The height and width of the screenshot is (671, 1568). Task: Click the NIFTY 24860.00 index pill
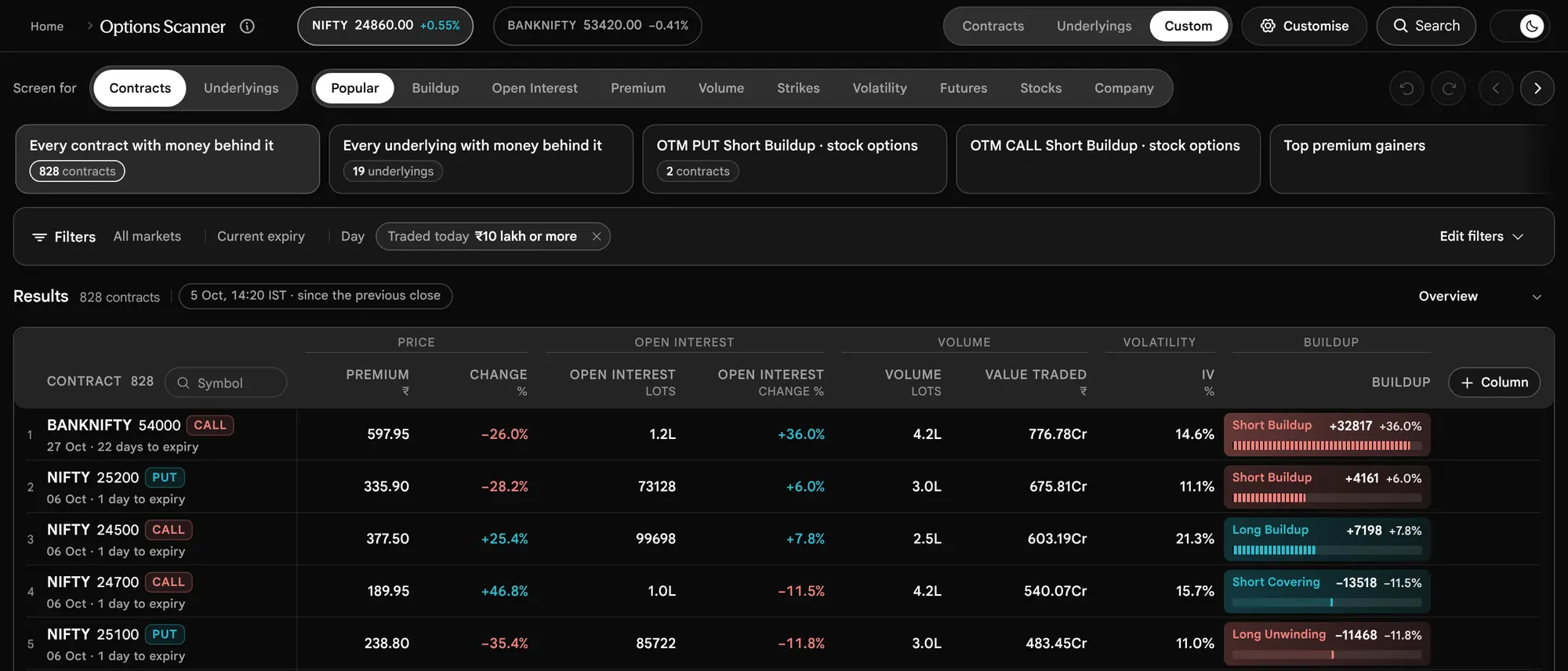pos(385,26)
